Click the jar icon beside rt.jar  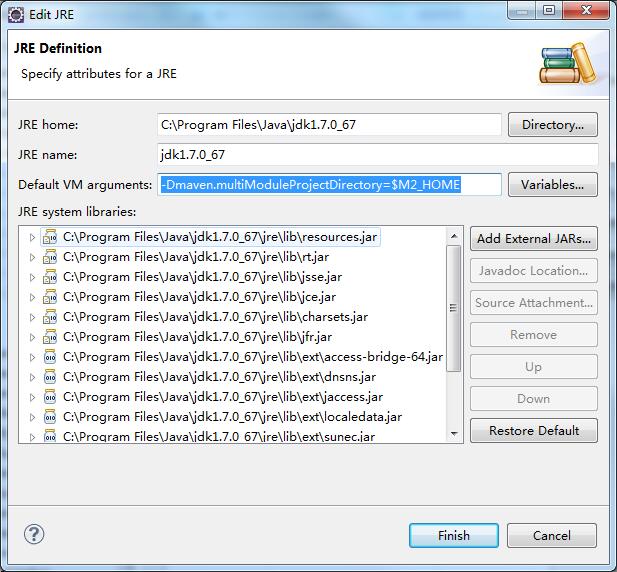50,257
